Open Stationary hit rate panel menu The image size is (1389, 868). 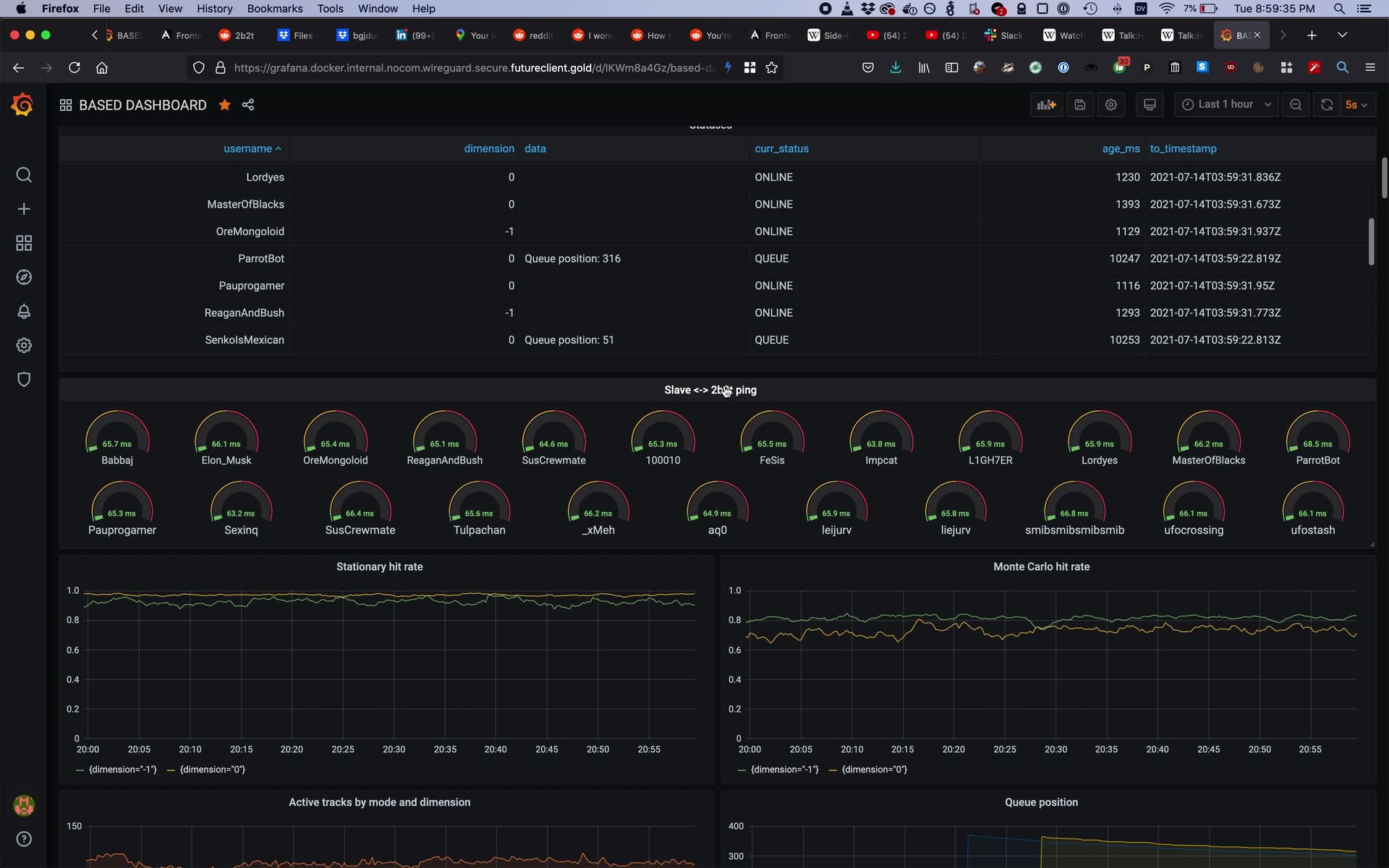(379, 567)
